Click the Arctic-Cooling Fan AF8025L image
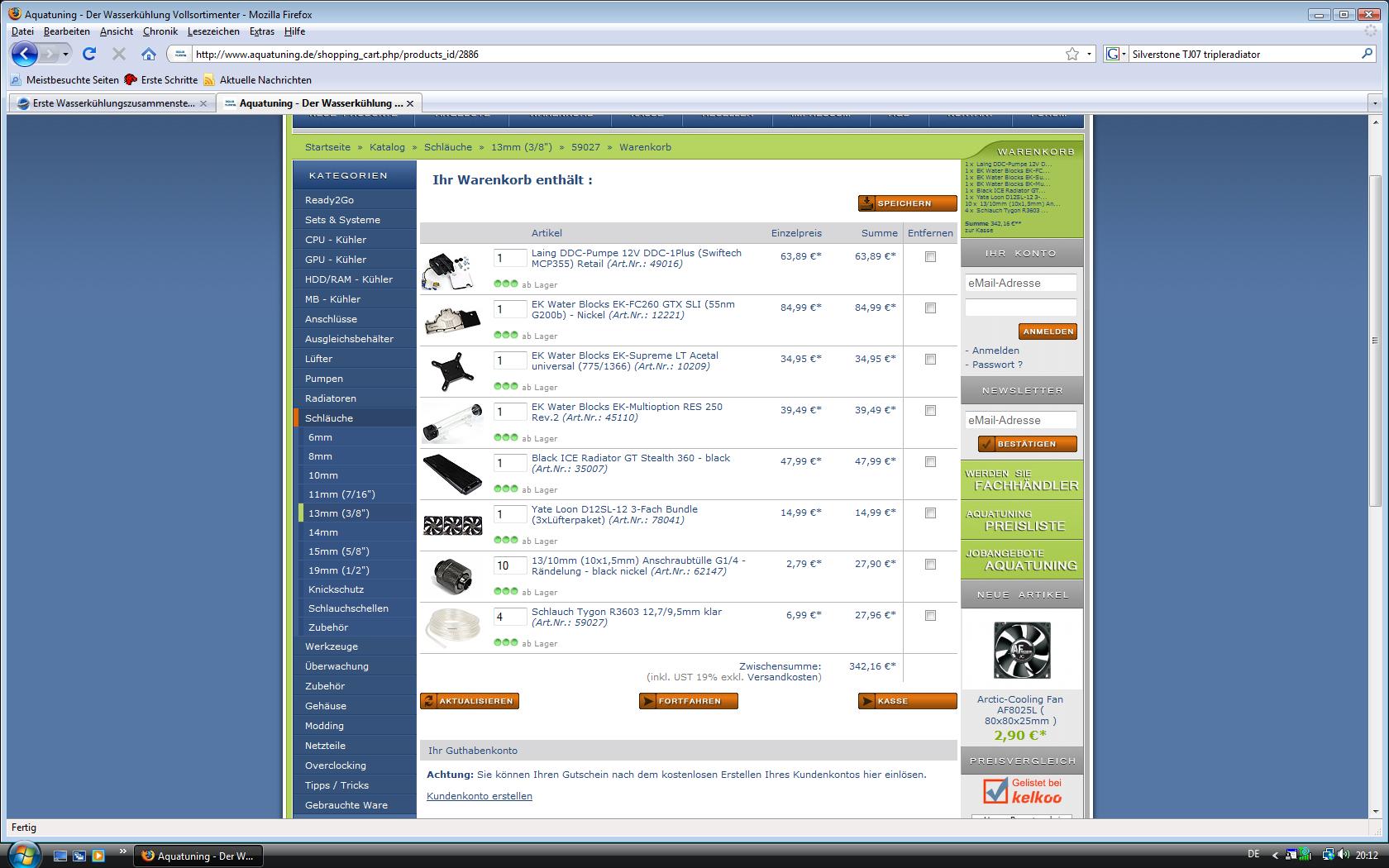This screenshot has height=868, width=1389. pos(1021,651)
